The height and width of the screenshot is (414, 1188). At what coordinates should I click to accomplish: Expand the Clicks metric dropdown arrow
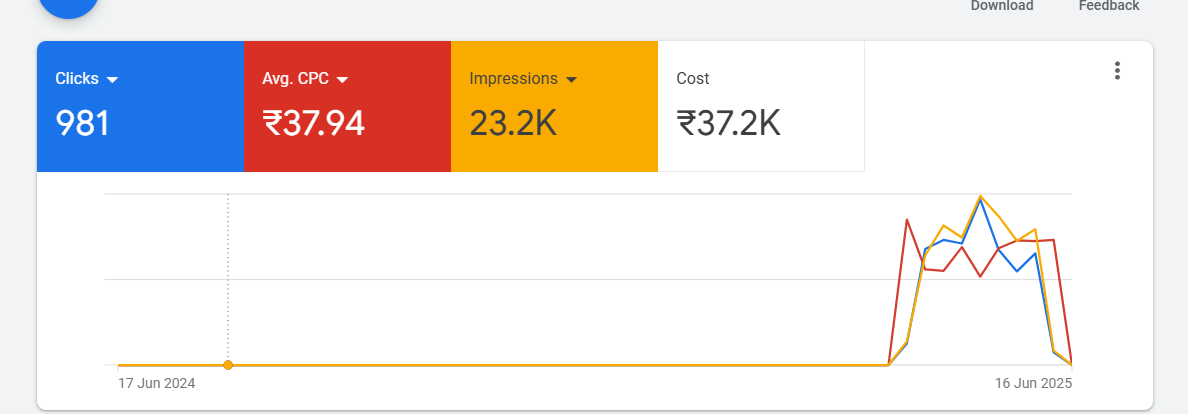point(113,79)
